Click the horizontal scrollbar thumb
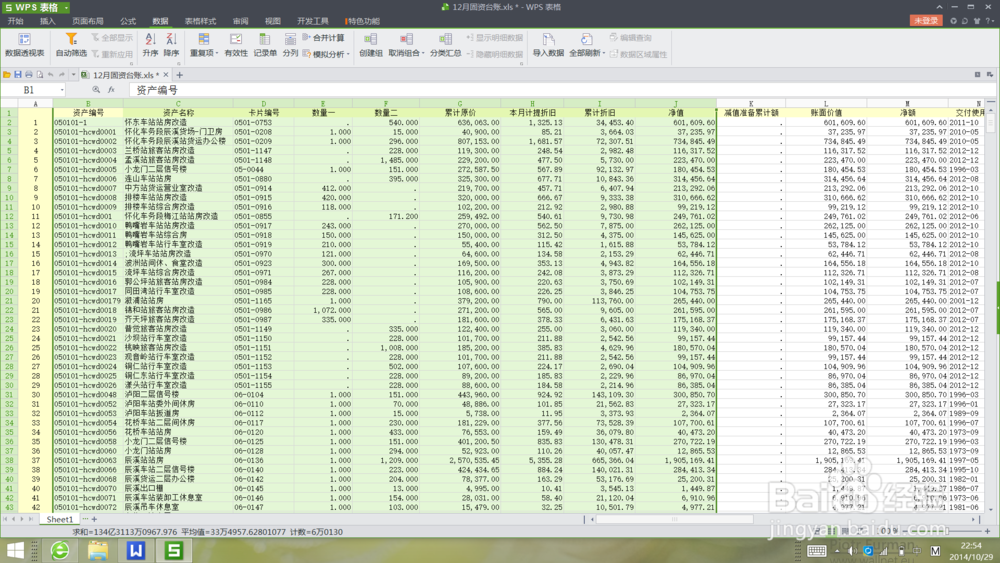This screenshot has height=563, width=1000. click(x=673, y=520)
